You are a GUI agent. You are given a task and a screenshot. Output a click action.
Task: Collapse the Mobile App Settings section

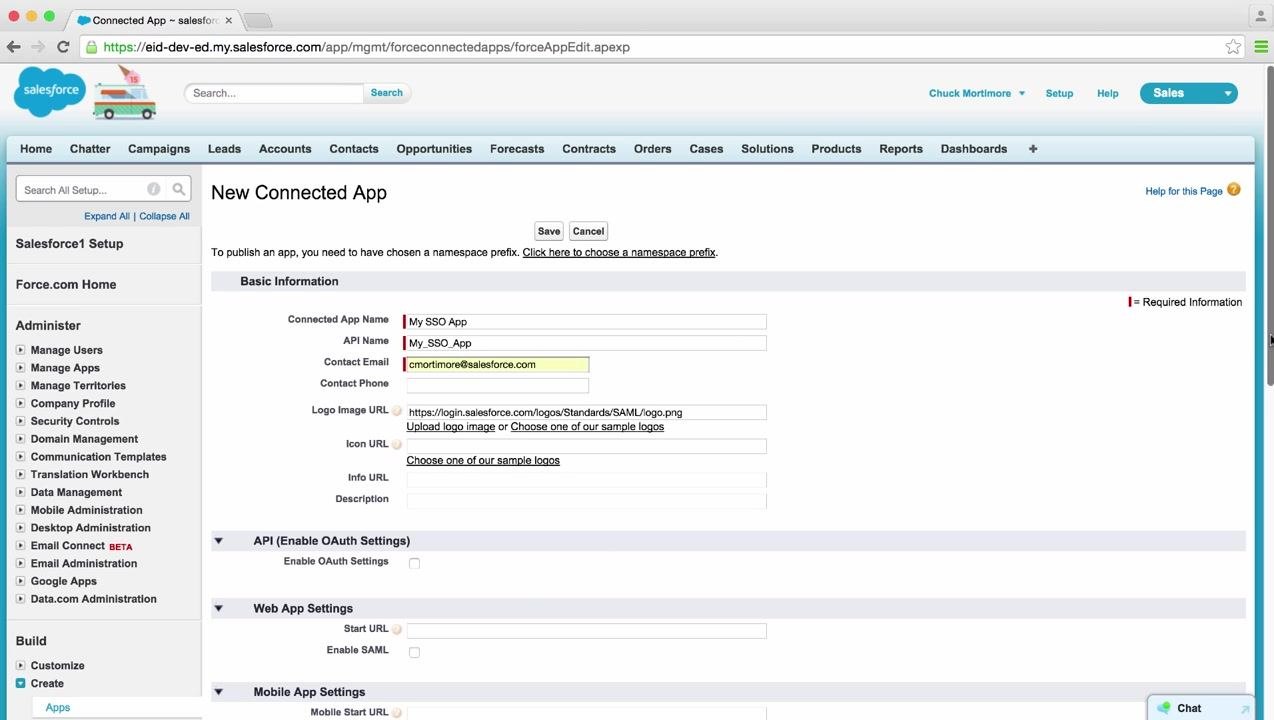click(x=218, y=692)
